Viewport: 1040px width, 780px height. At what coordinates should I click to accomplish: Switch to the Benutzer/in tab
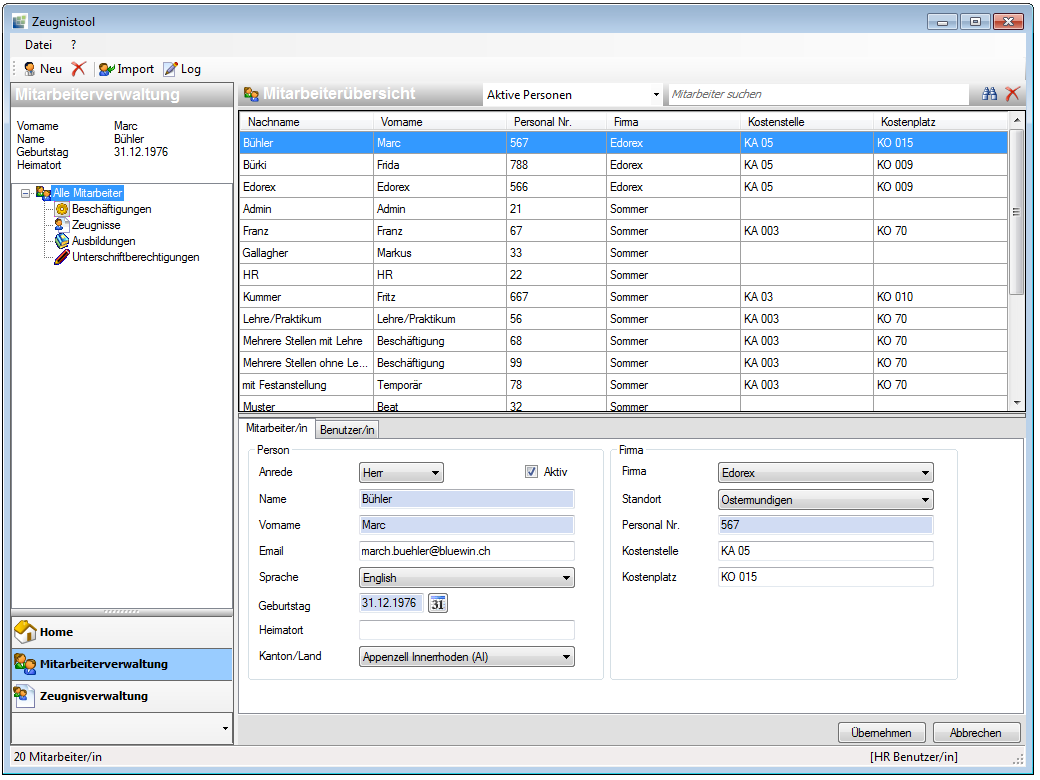coord(347,430)
